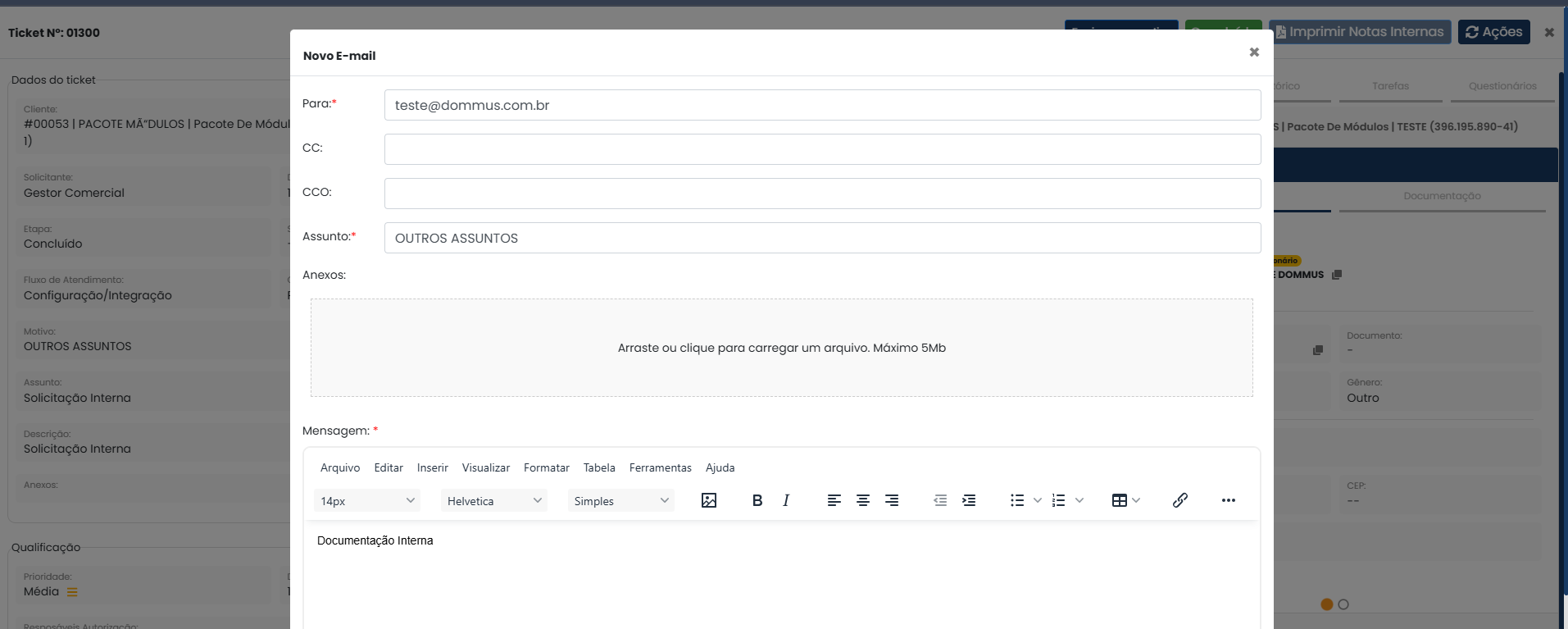Click Imprimir Notas Internas button
Viewport: 1568px width, 629px height.
click(x=1360, y=32)
